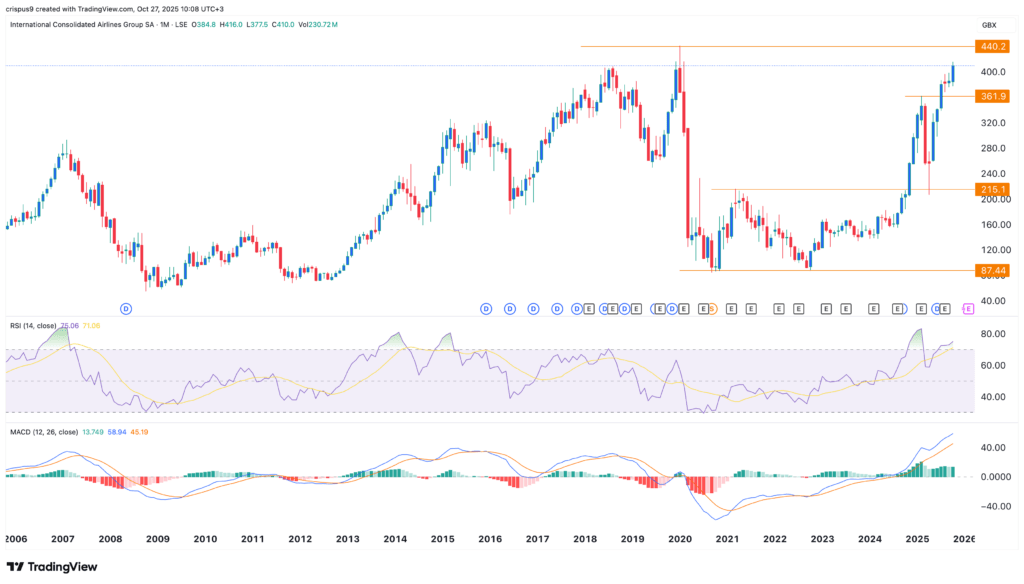Click the lone dividend D marker near 2008
The image size is (1024, 584).
point(126,309)
